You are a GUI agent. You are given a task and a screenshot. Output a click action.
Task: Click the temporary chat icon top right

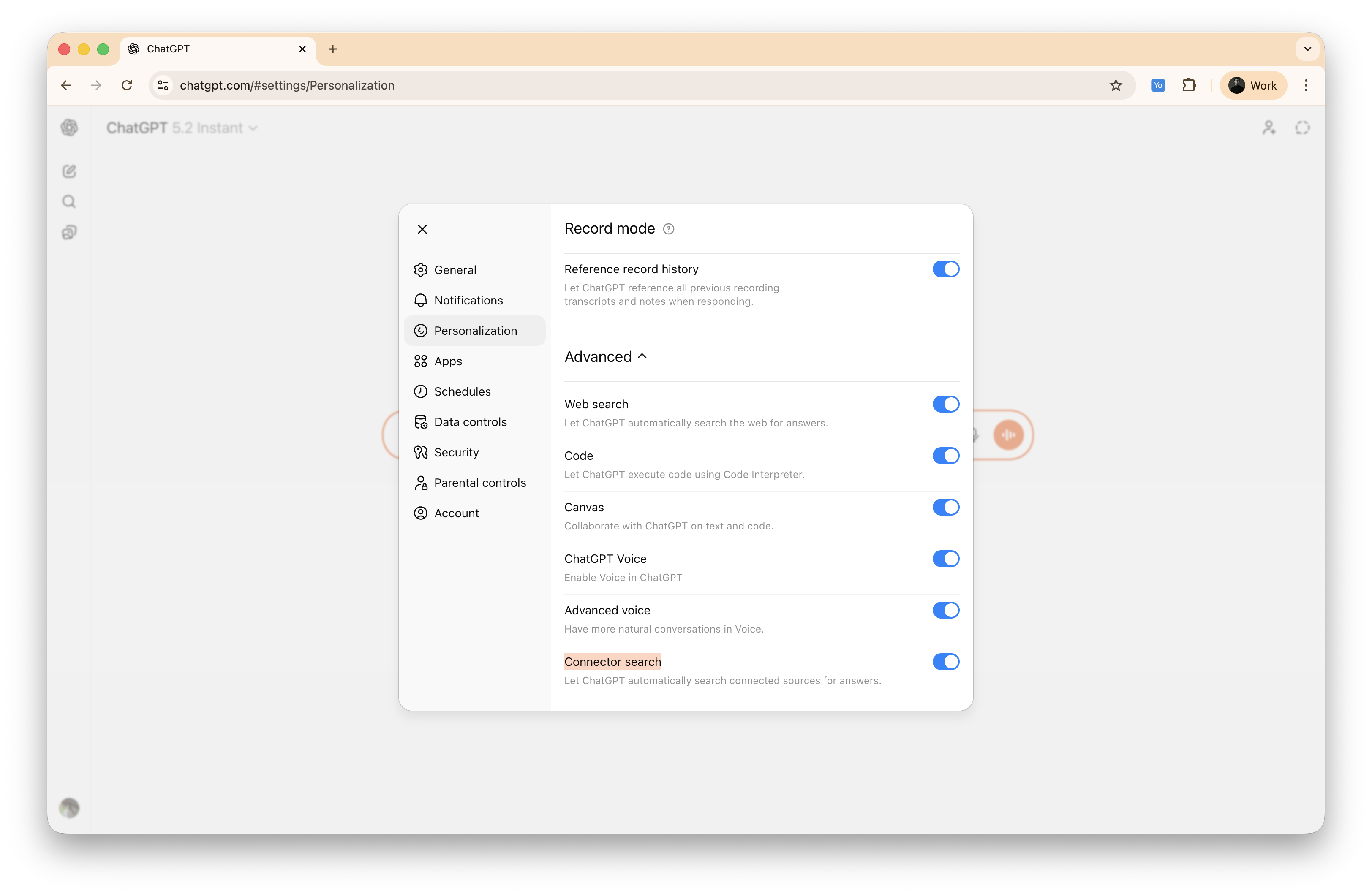1302,128
